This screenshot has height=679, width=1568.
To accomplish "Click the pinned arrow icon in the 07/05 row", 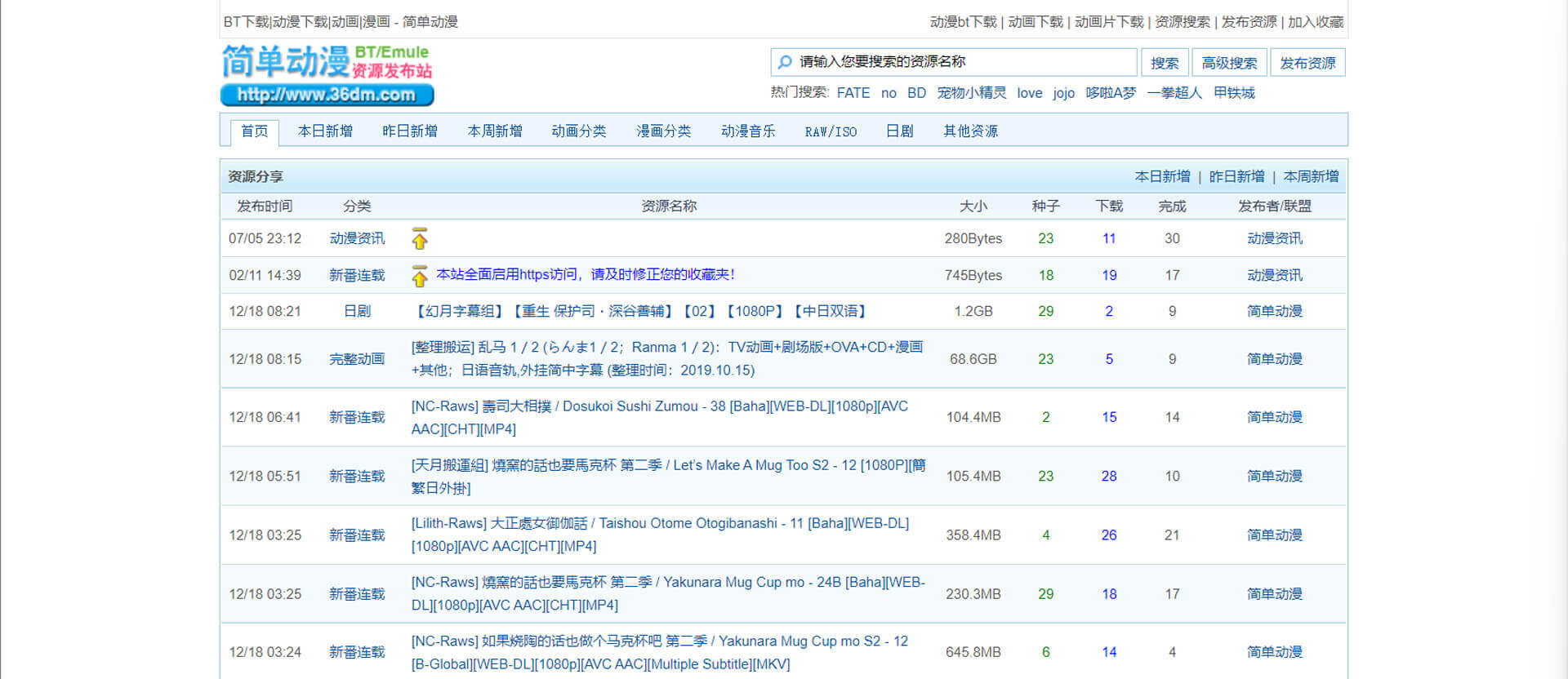I will 420,238.
